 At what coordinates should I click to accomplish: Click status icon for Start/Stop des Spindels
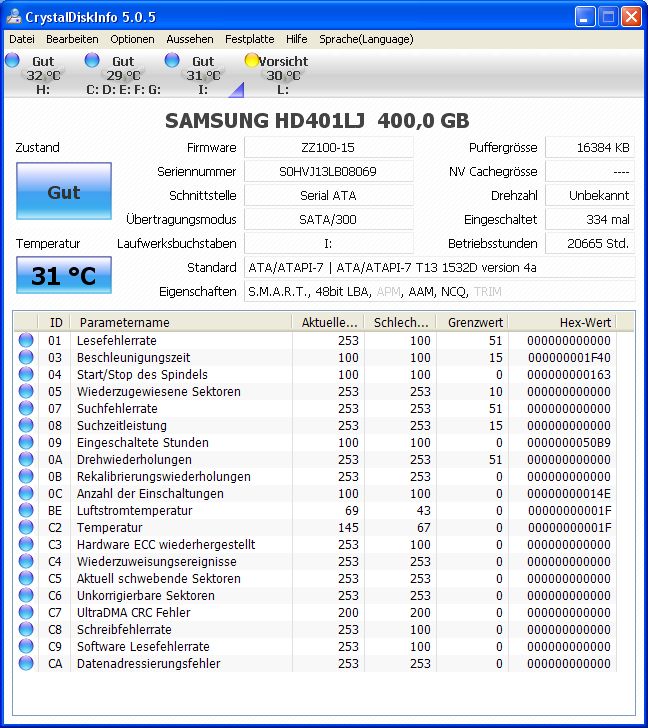click(26, 374)
